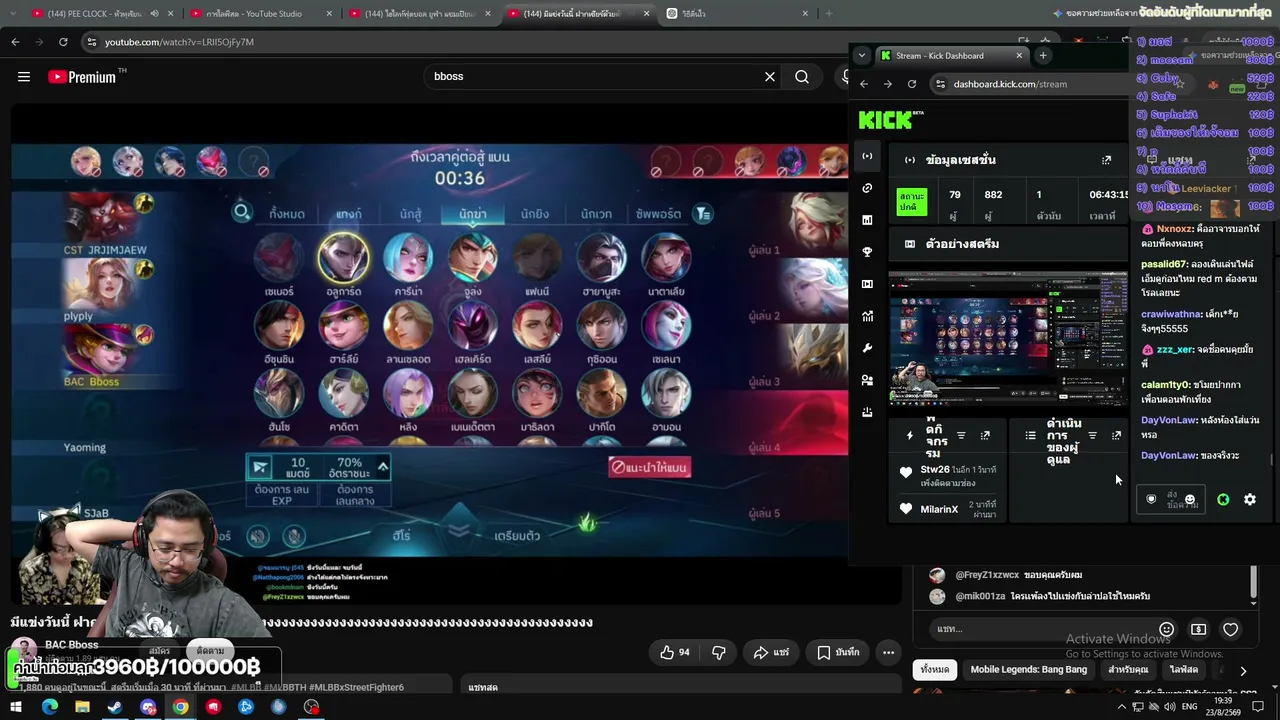The image size is (1280, 720).
Task: Open the Windows Start menu
Action: coord(16,707)
